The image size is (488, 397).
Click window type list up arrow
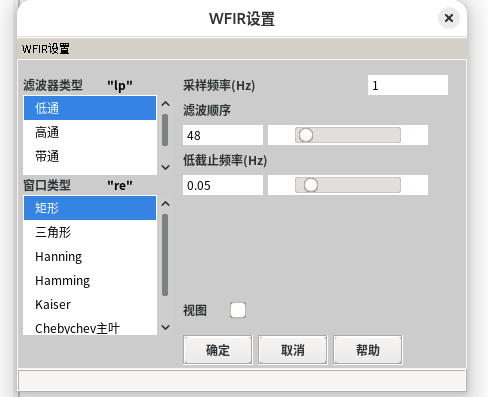click(x=165, y=204)
